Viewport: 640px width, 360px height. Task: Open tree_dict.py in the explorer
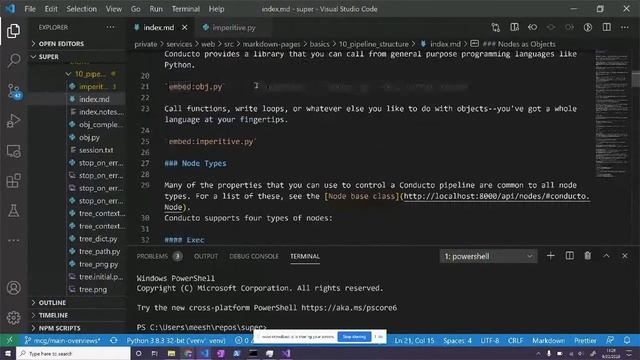coord(97,238)
